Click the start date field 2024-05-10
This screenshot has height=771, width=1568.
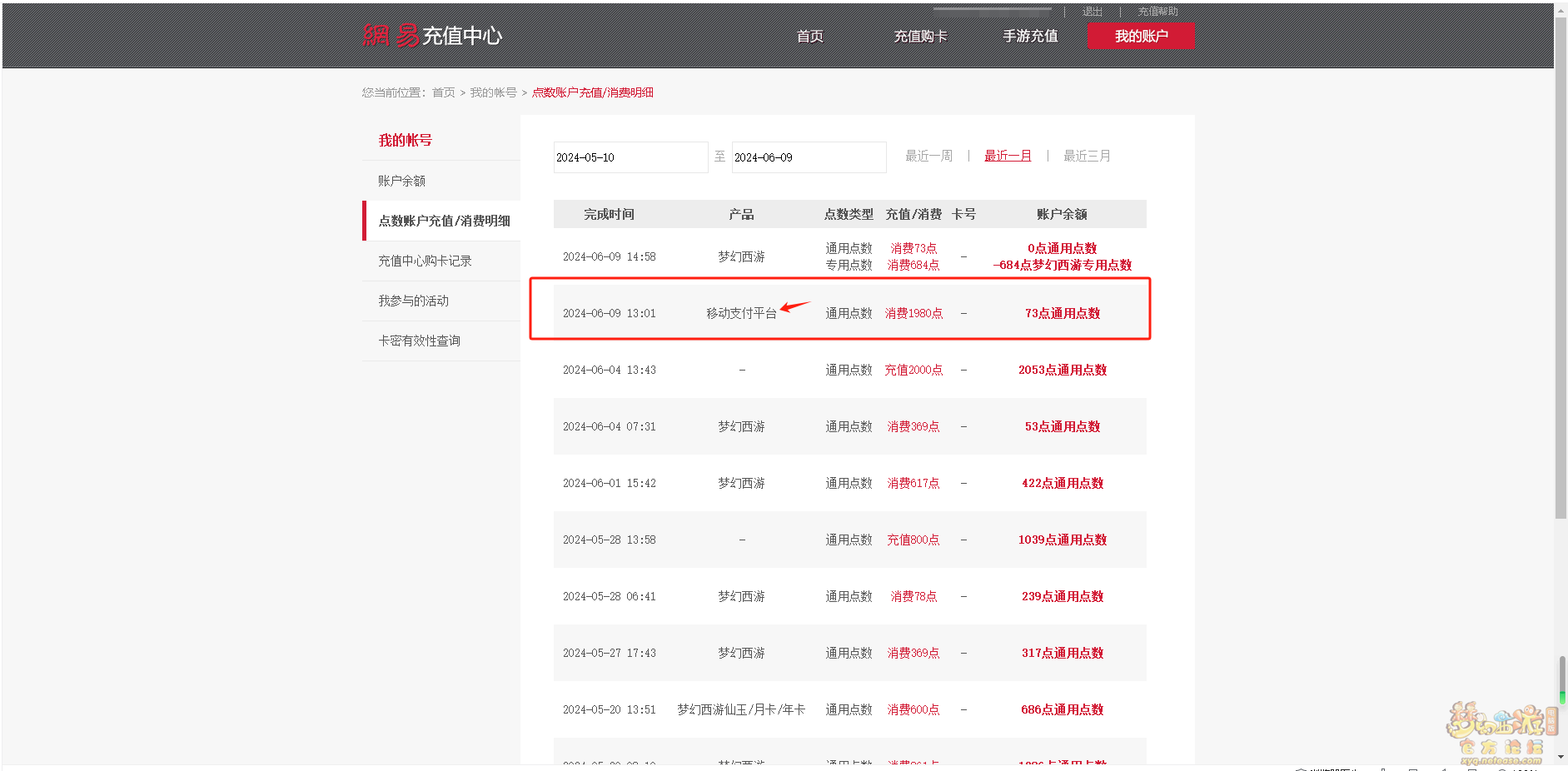[x=630, y=157]
